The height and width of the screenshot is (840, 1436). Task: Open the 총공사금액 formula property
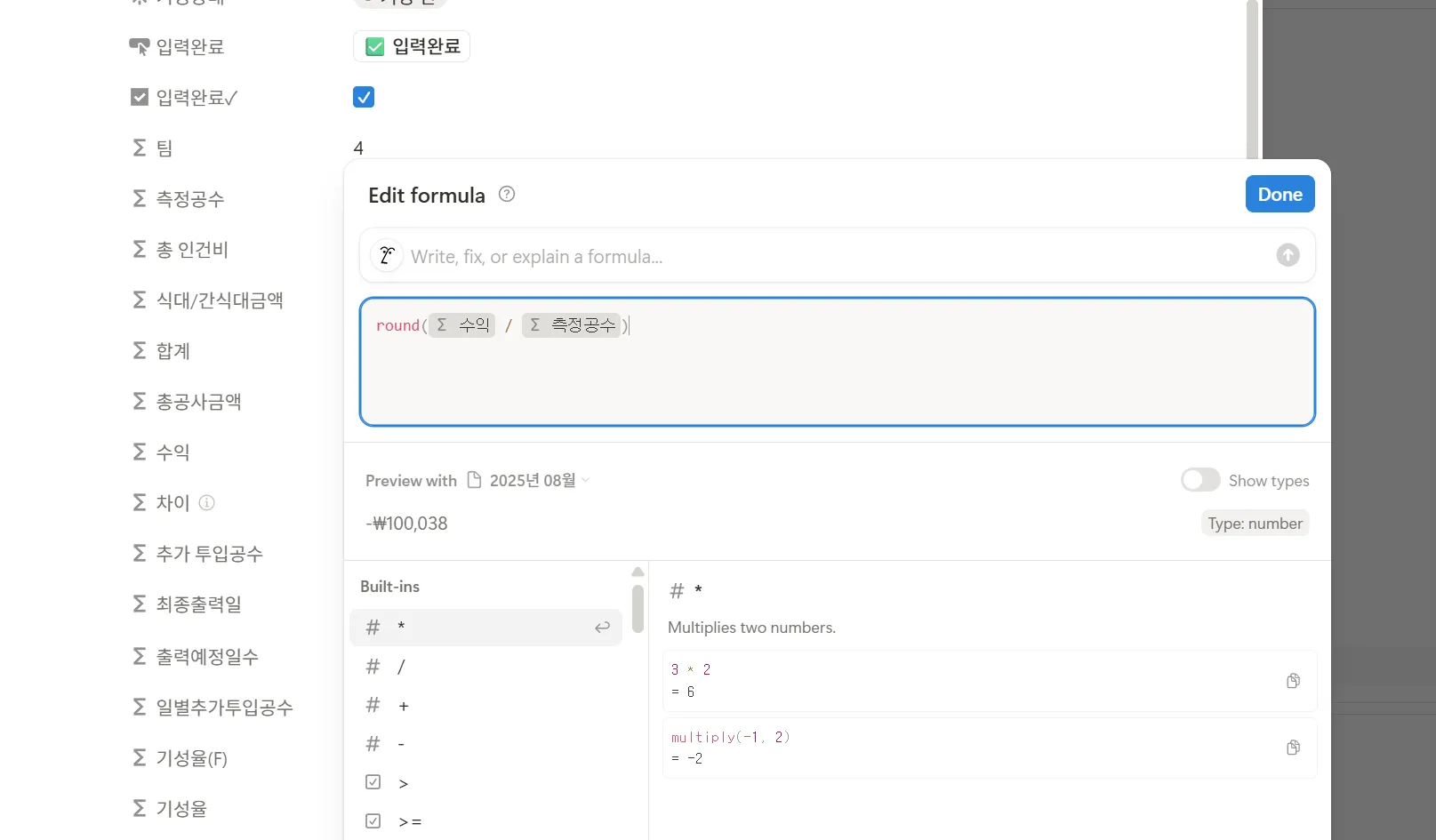[x=198, y=402]
